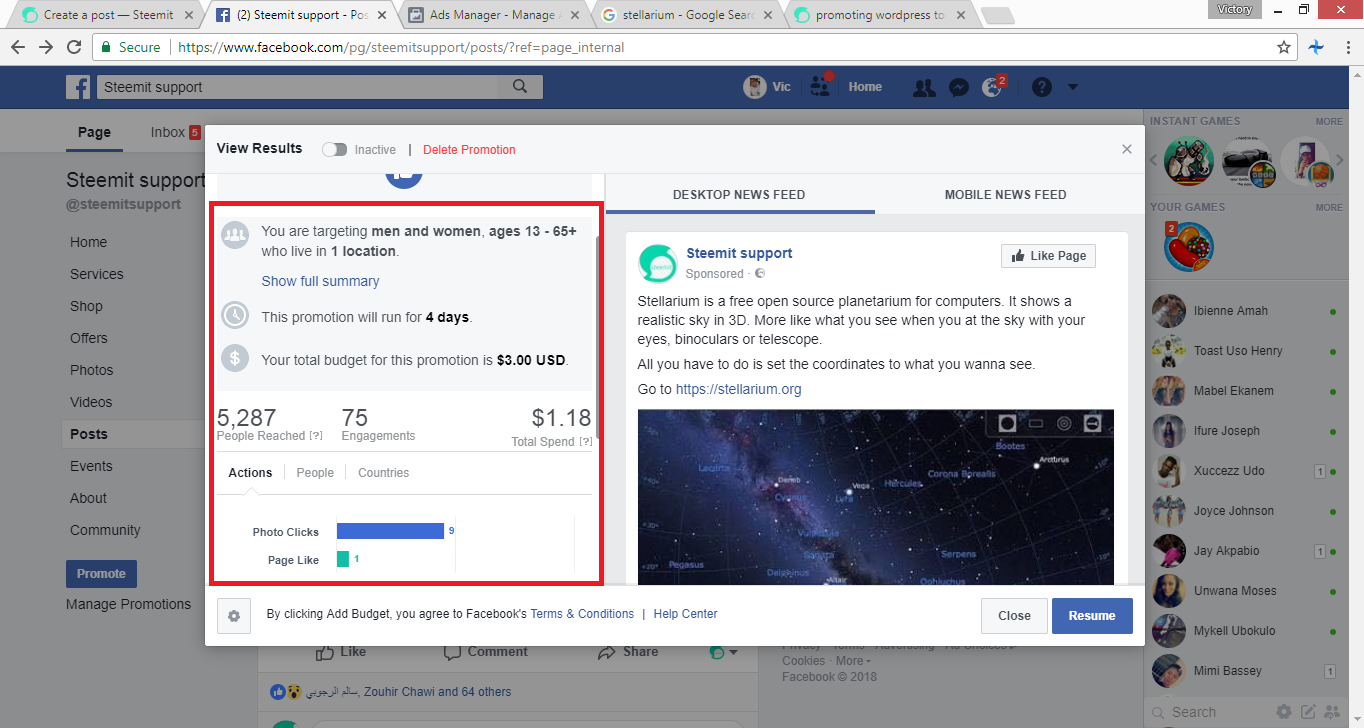
Task: Click Comment button under the post
Action: [485, 651]
